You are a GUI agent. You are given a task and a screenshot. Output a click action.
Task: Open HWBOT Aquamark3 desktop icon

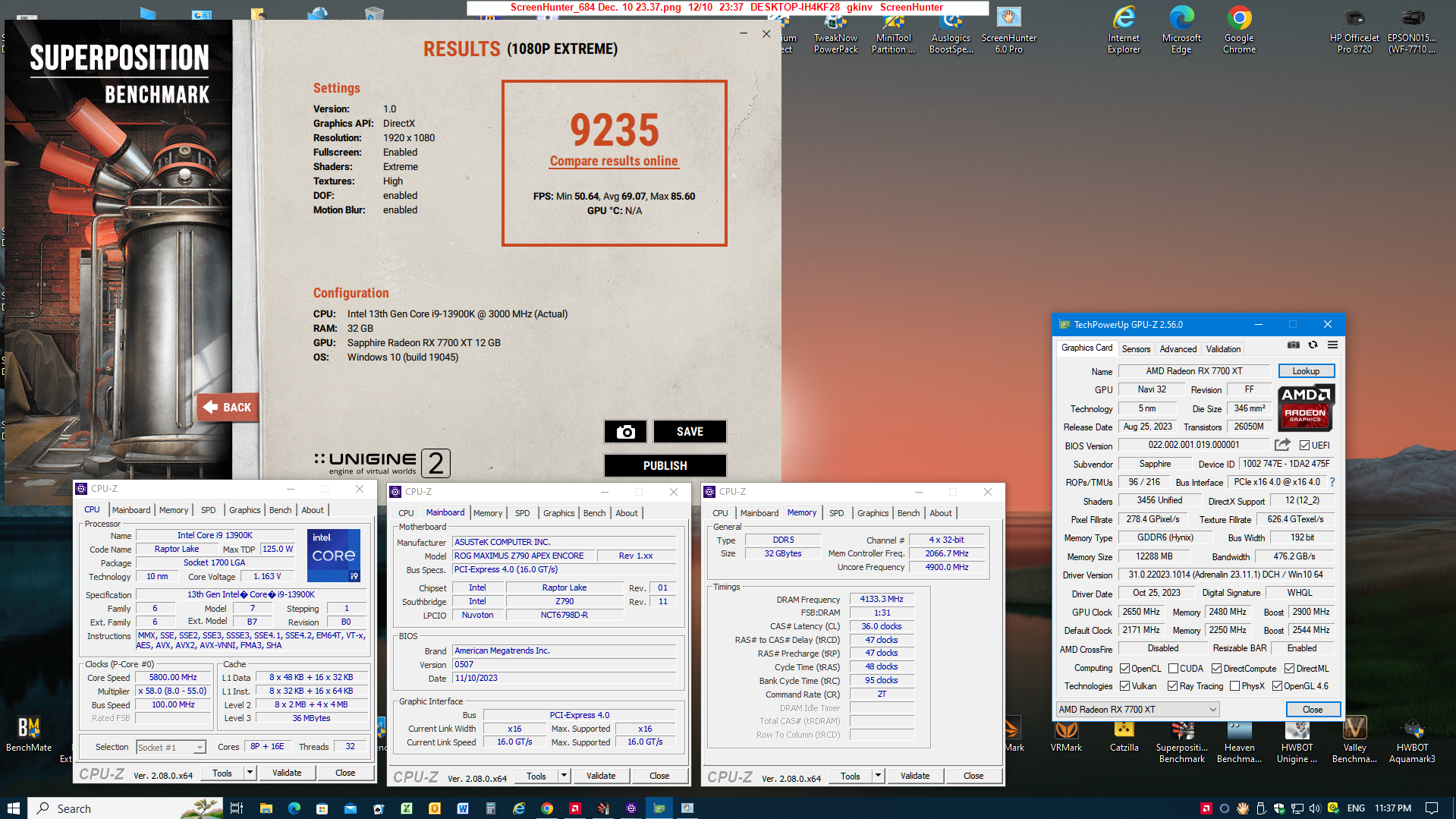pos(1412,740)
